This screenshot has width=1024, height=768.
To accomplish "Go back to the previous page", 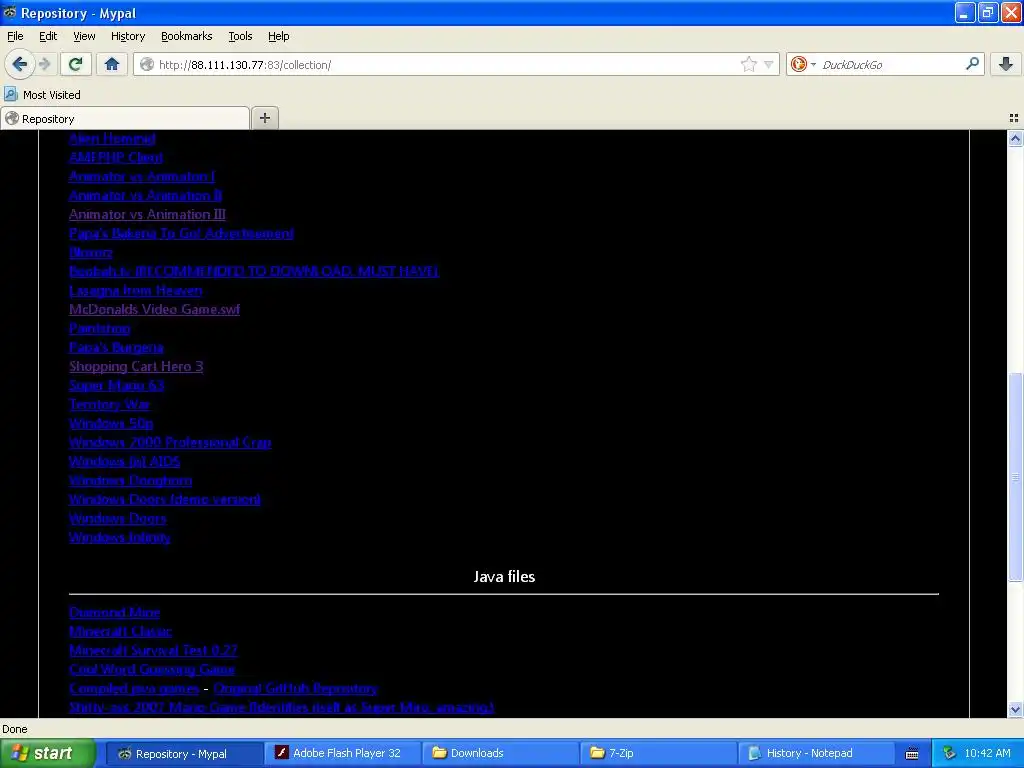I will coord(19,64).
